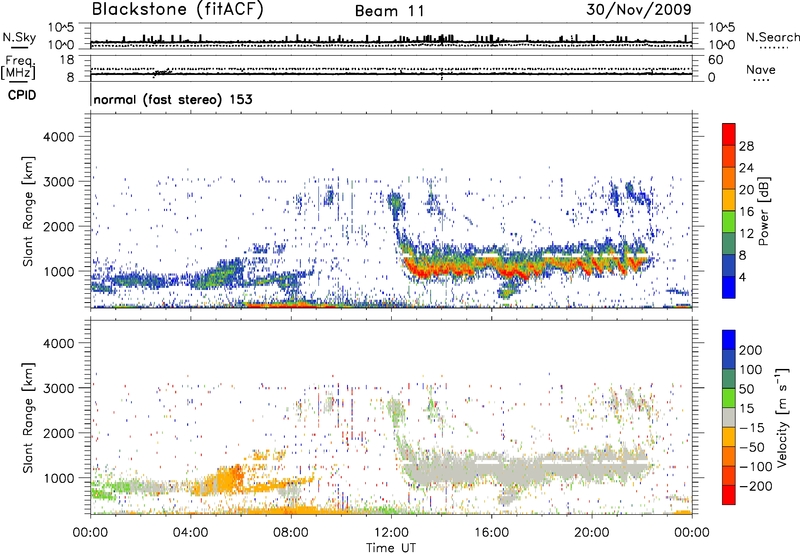The image size is (800, 554).
Task: Click the 'Time UT' axis label
Action: pos(391,548)
